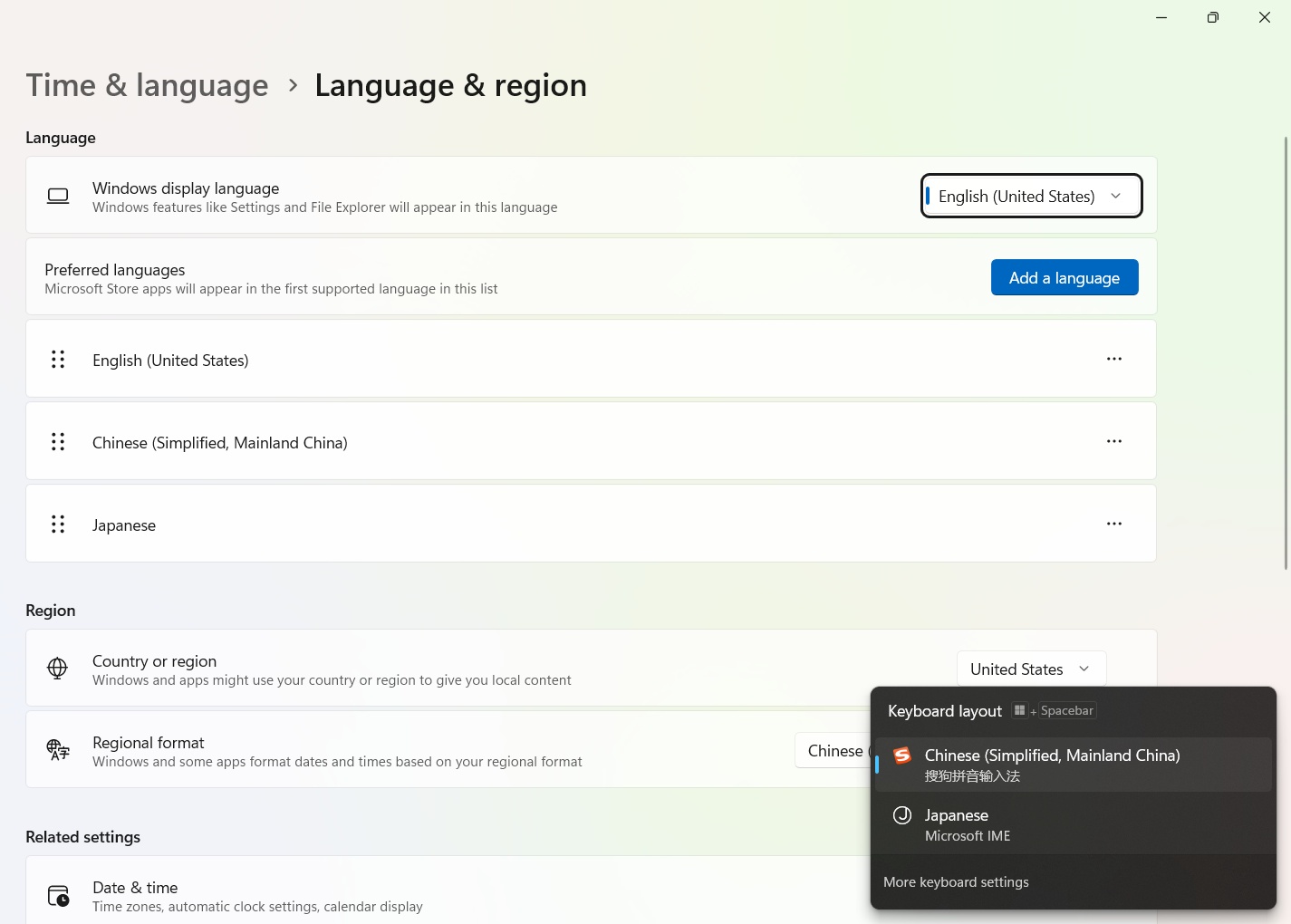
Task: Click the English (United States) language row
Action: [x=591, y=359]
